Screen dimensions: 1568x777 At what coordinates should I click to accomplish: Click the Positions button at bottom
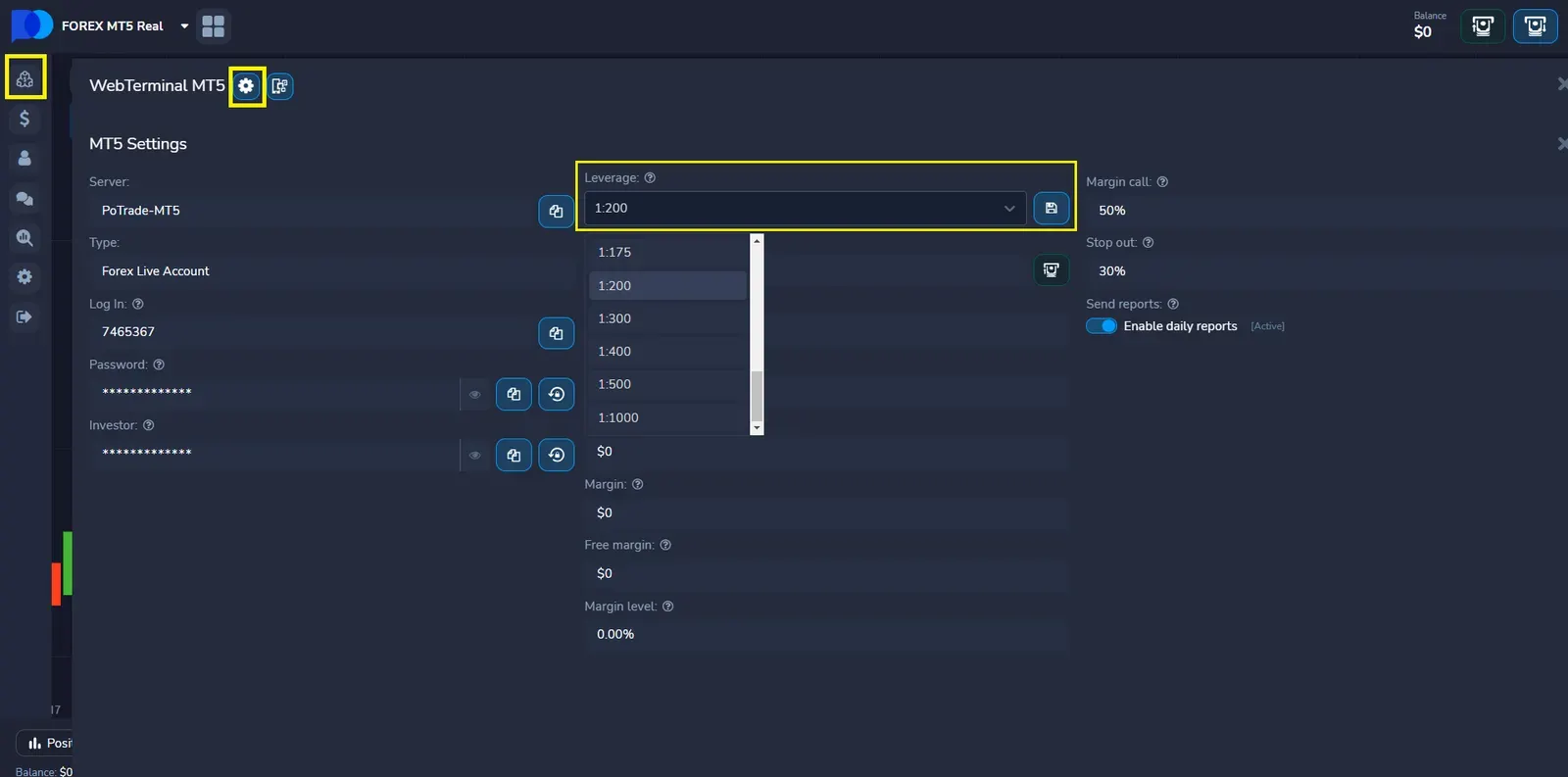point(47,743)
